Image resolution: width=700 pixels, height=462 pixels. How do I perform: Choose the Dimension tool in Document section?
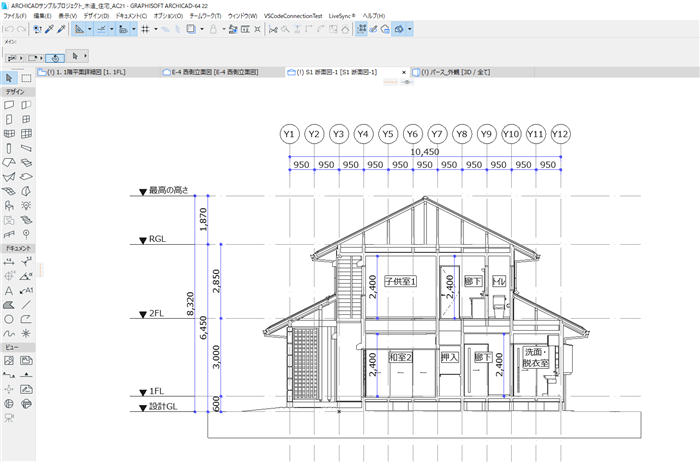[9, 262]
